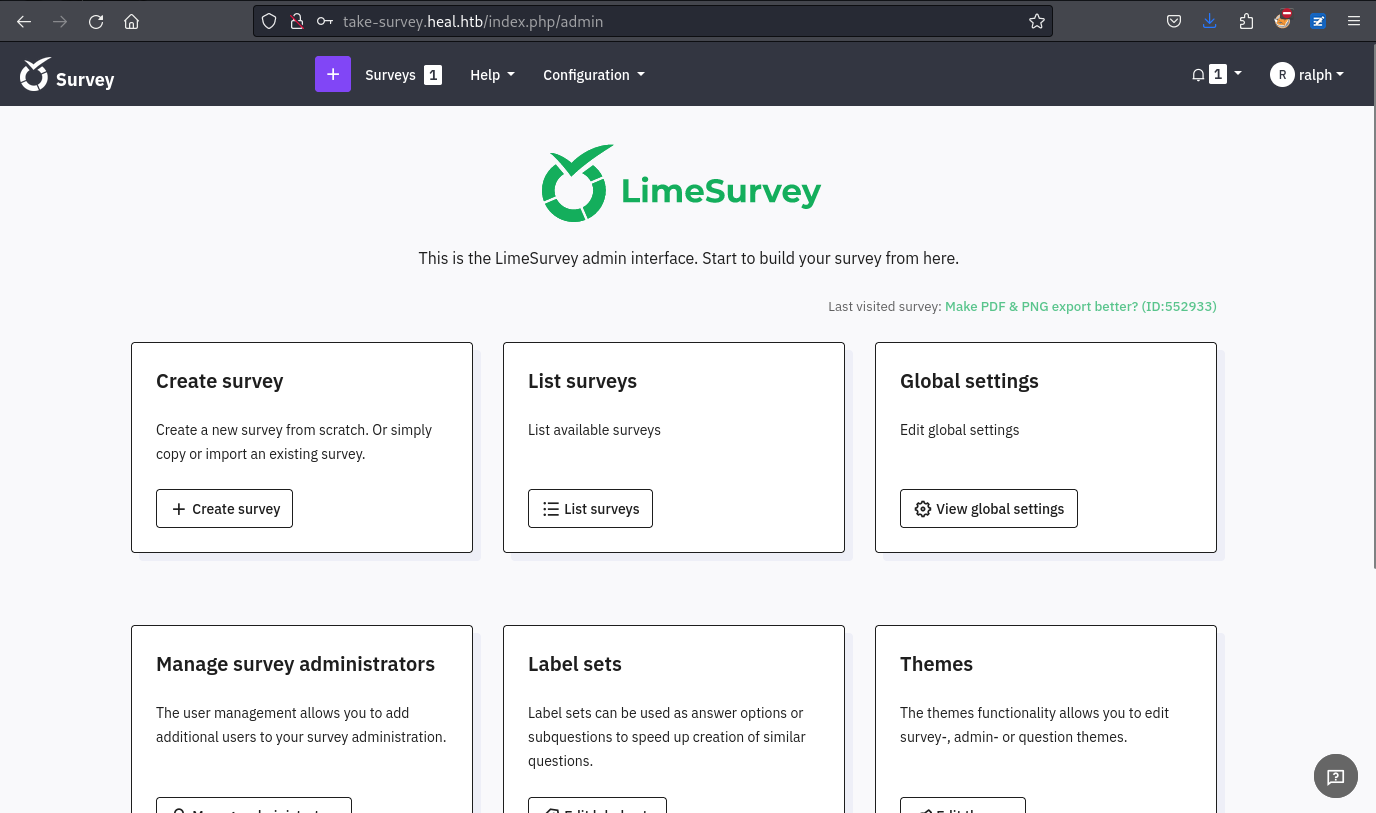Click the List surveys button

[x=590, y=508]
